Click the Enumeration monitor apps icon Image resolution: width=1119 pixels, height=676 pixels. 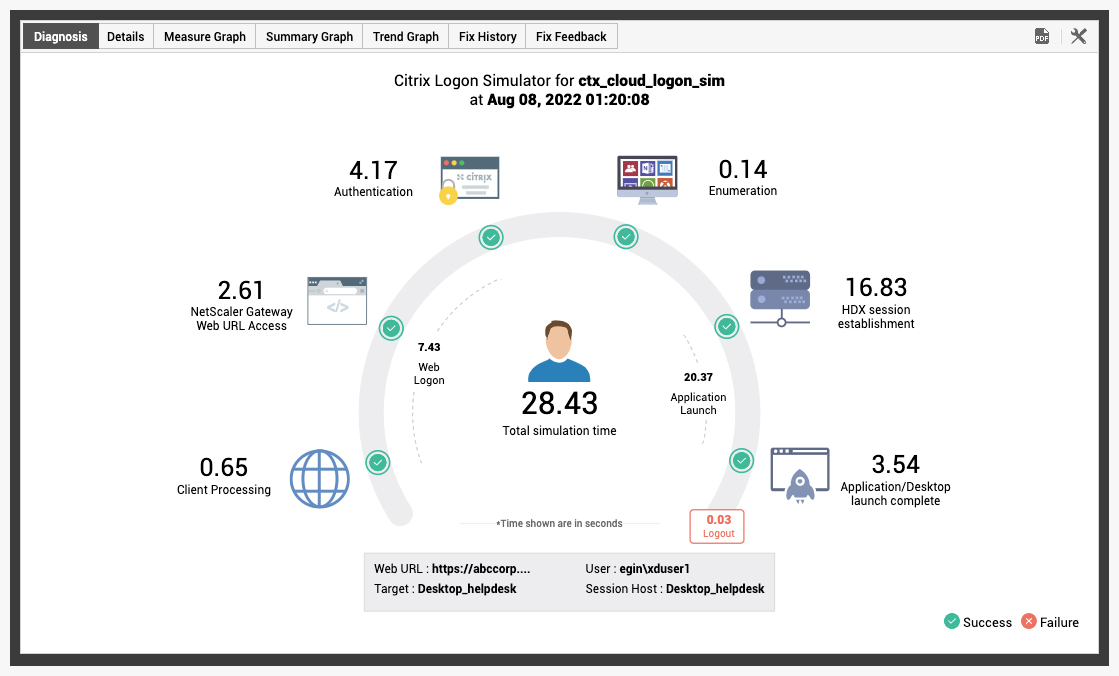click(647, 180)
